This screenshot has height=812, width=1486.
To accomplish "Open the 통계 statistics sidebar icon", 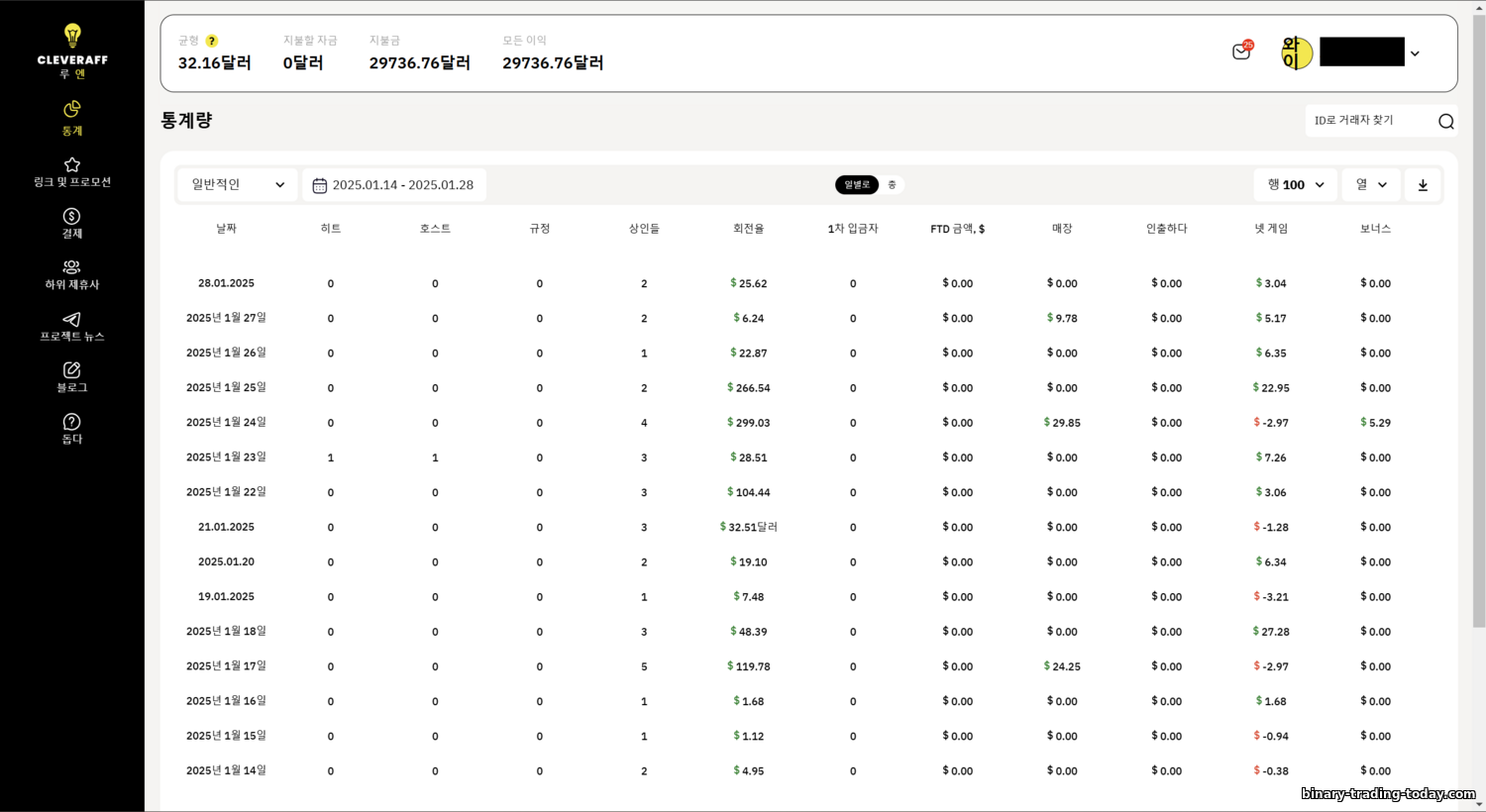I will [72, 109].
